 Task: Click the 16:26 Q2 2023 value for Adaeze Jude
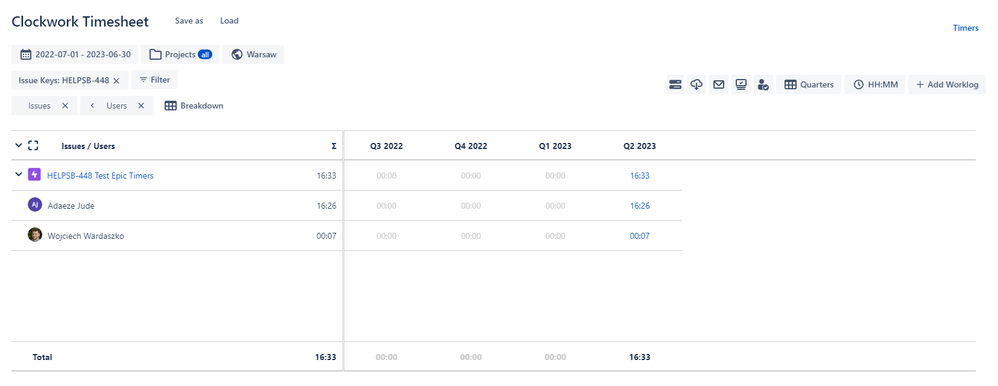tap(640, 206)
